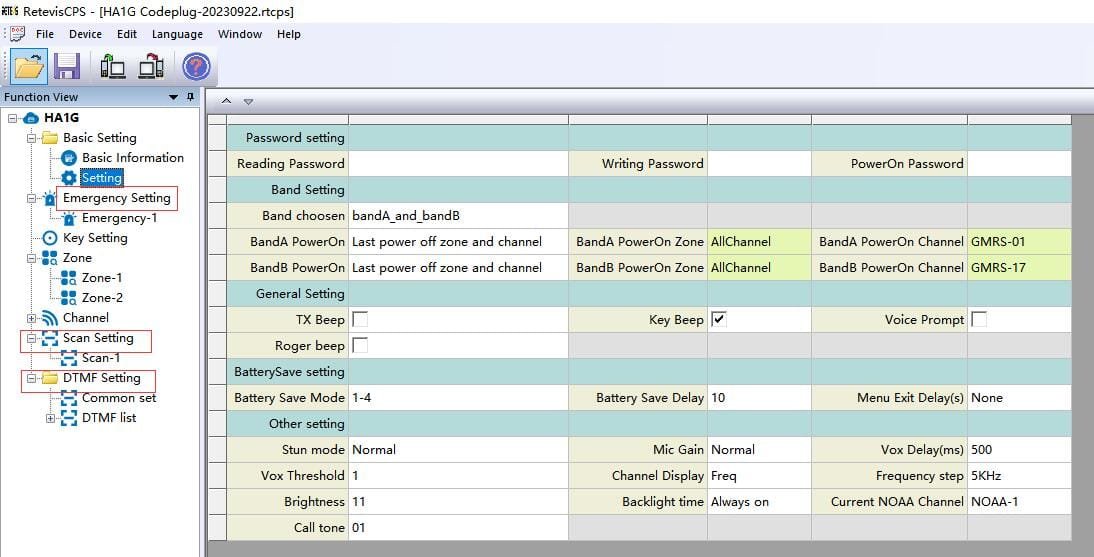
Task: Click the Setting gear icon in tree
Action: click(x=68, y=178)
